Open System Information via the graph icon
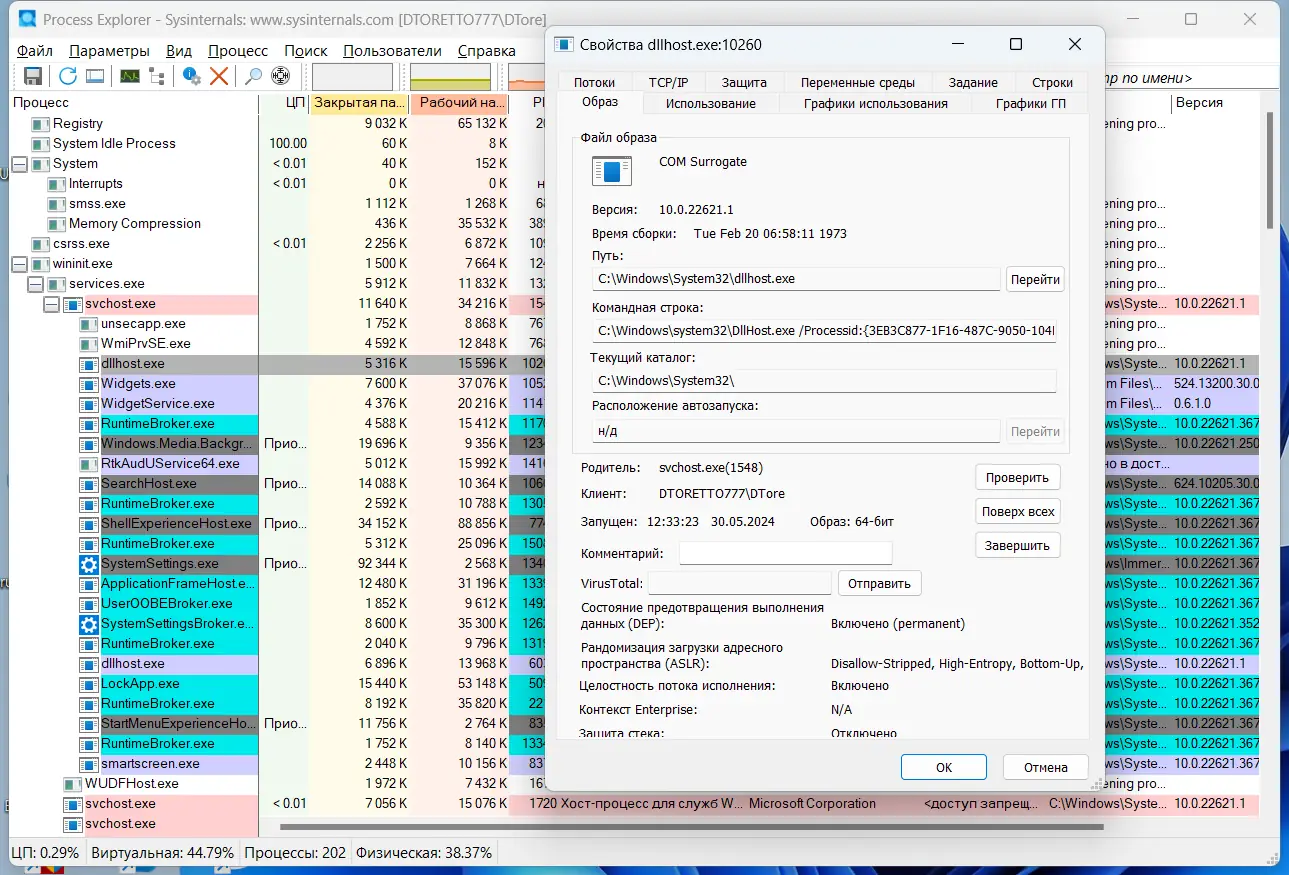This screenshot has width=1289, height=875. pyautogui.click(x=130, y=76)
